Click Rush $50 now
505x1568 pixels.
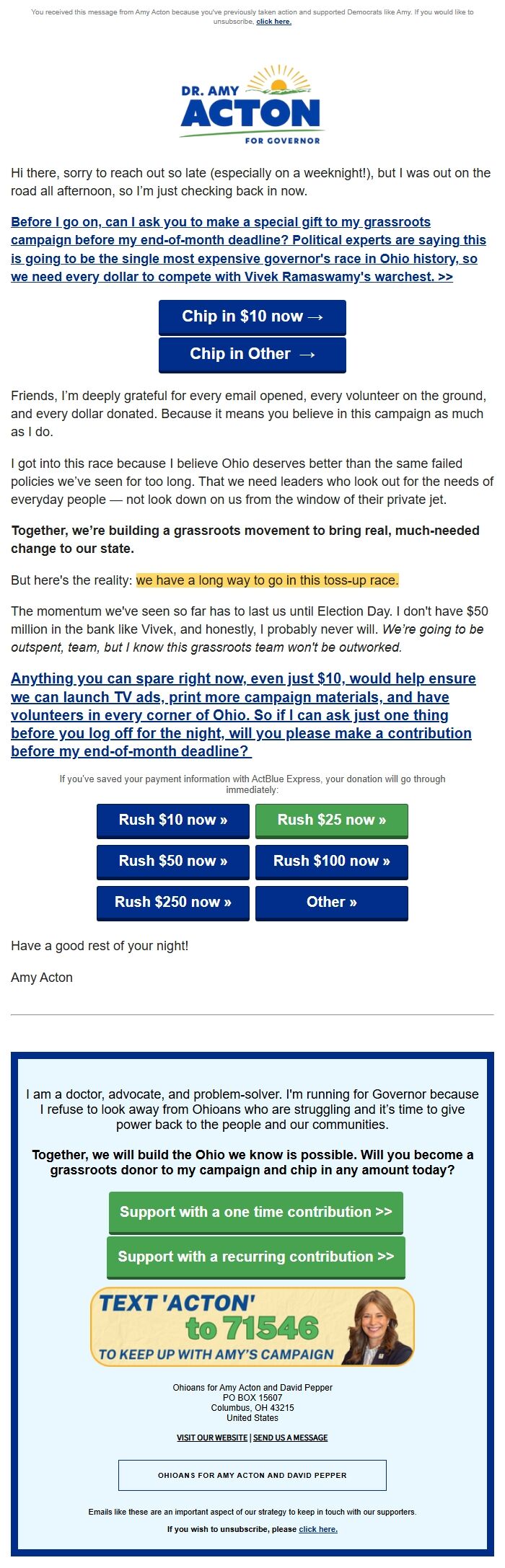click(x=173, y=861)
